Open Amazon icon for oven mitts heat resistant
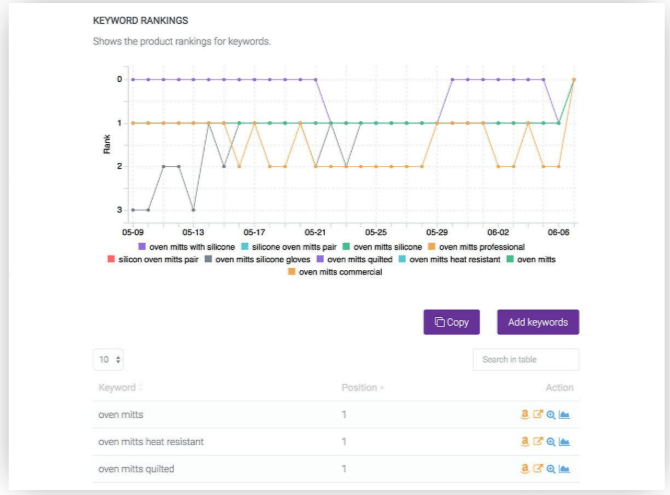This screenshot has width=670, height=495. (525, 441)
